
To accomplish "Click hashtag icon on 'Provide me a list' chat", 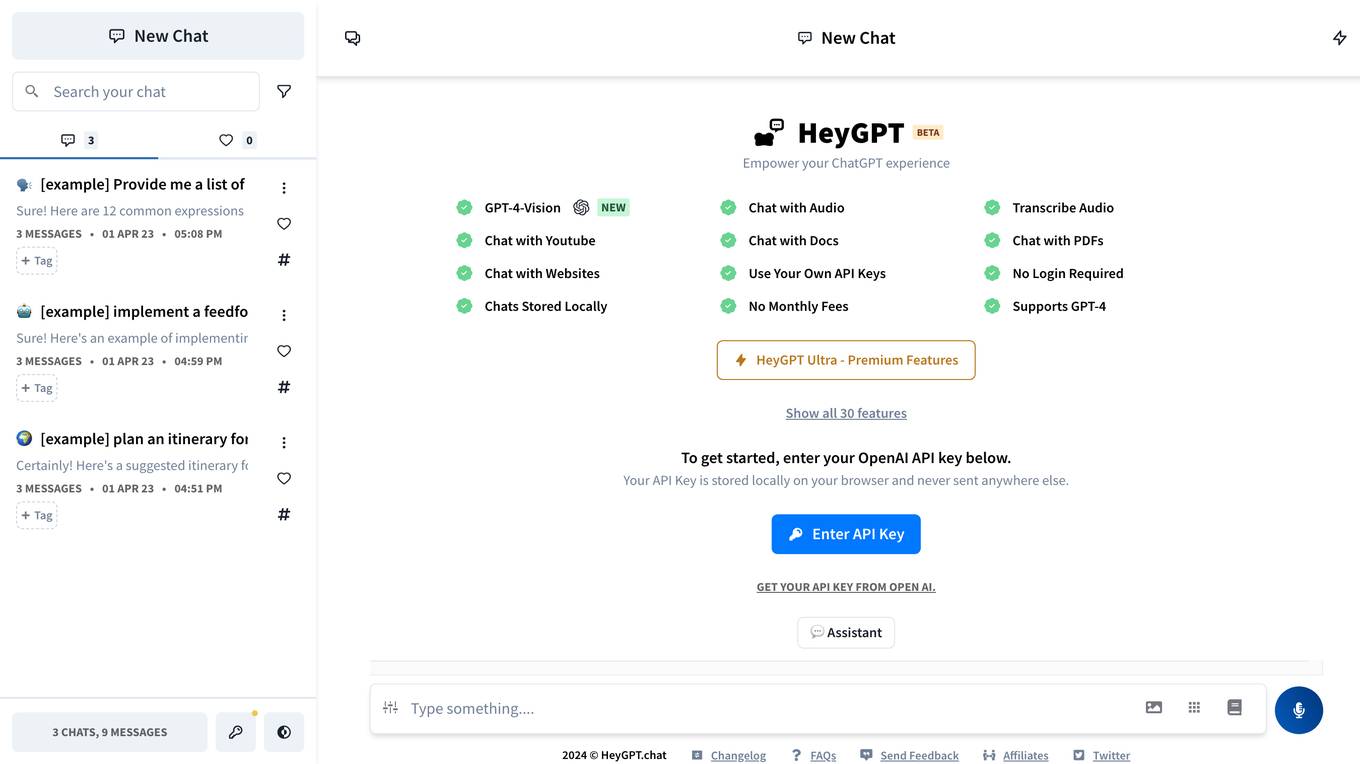I will pyautogui.click(x=284, y=260).
